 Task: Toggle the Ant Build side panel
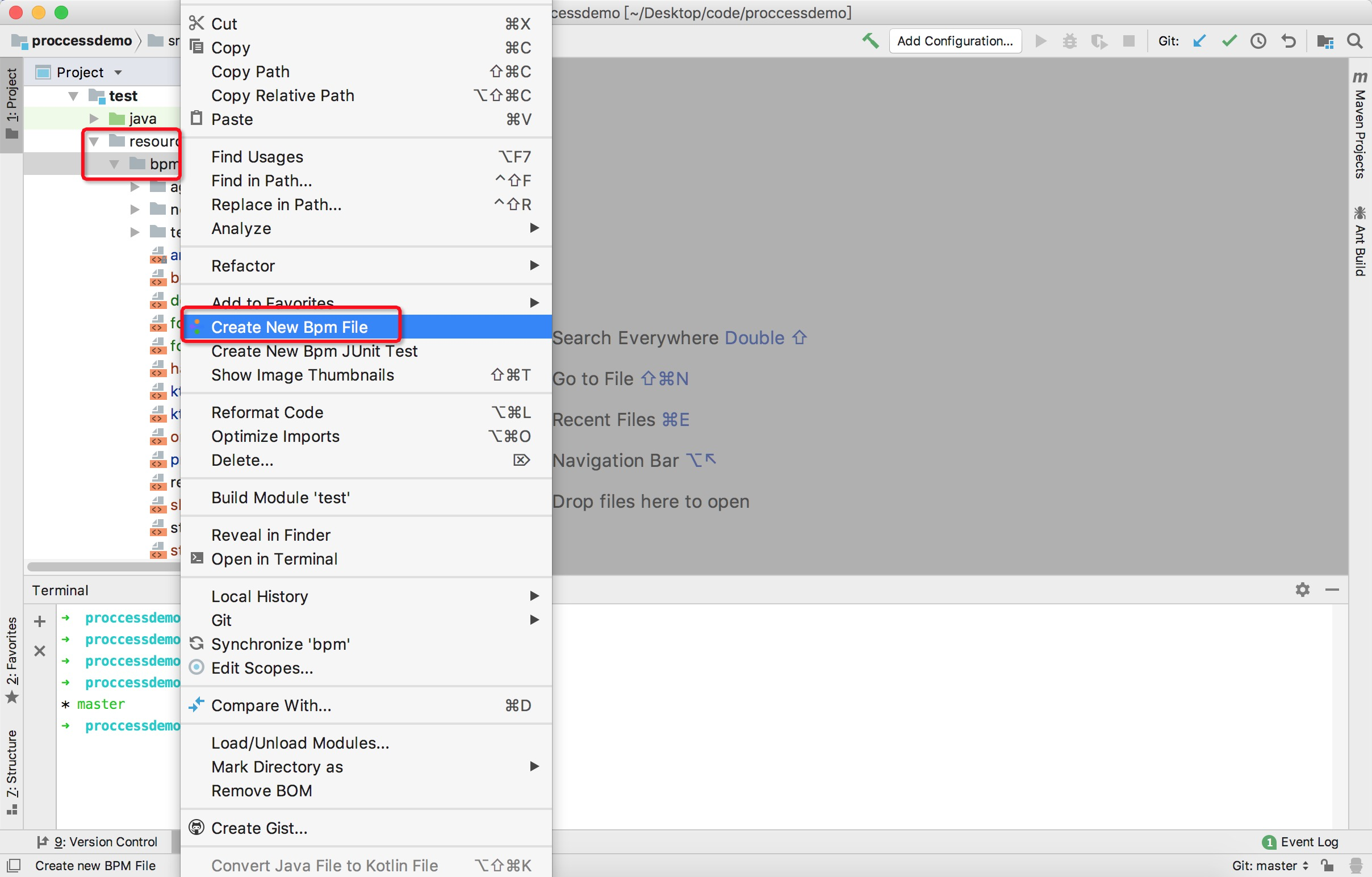coord(1360,242)
